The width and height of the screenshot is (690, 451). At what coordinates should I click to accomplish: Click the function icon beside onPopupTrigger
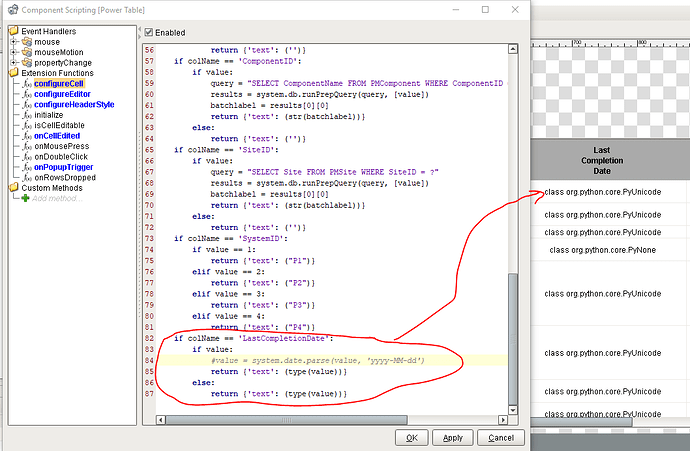coord(27,167)
